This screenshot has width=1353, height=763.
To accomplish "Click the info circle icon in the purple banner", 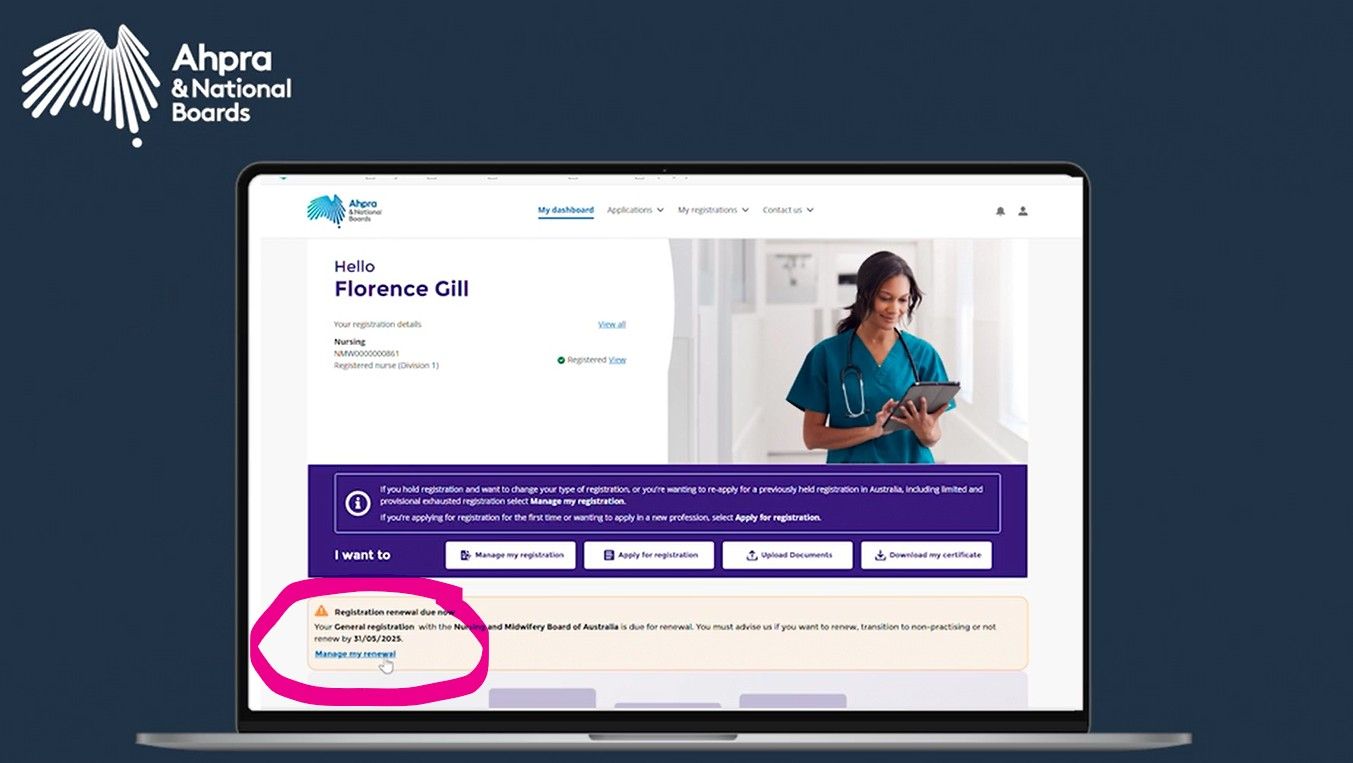I will coord(358,503).
